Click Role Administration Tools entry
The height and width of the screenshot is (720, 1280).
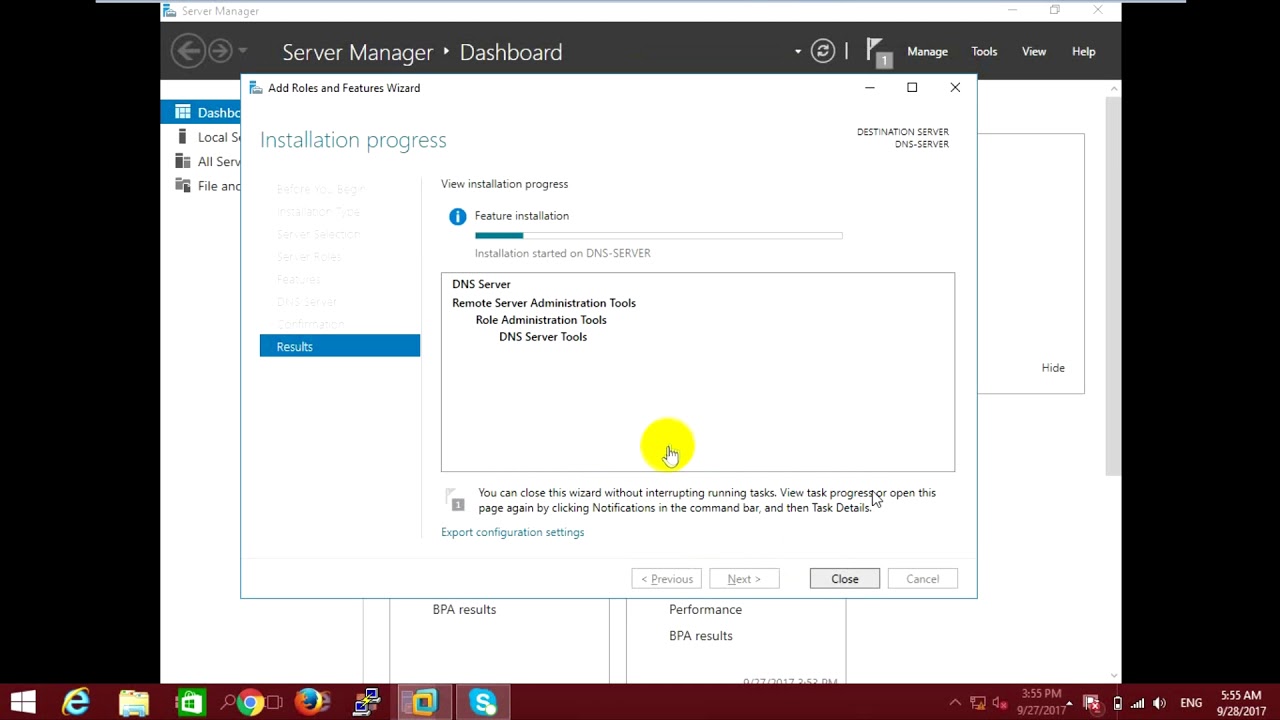click(541, 320)
